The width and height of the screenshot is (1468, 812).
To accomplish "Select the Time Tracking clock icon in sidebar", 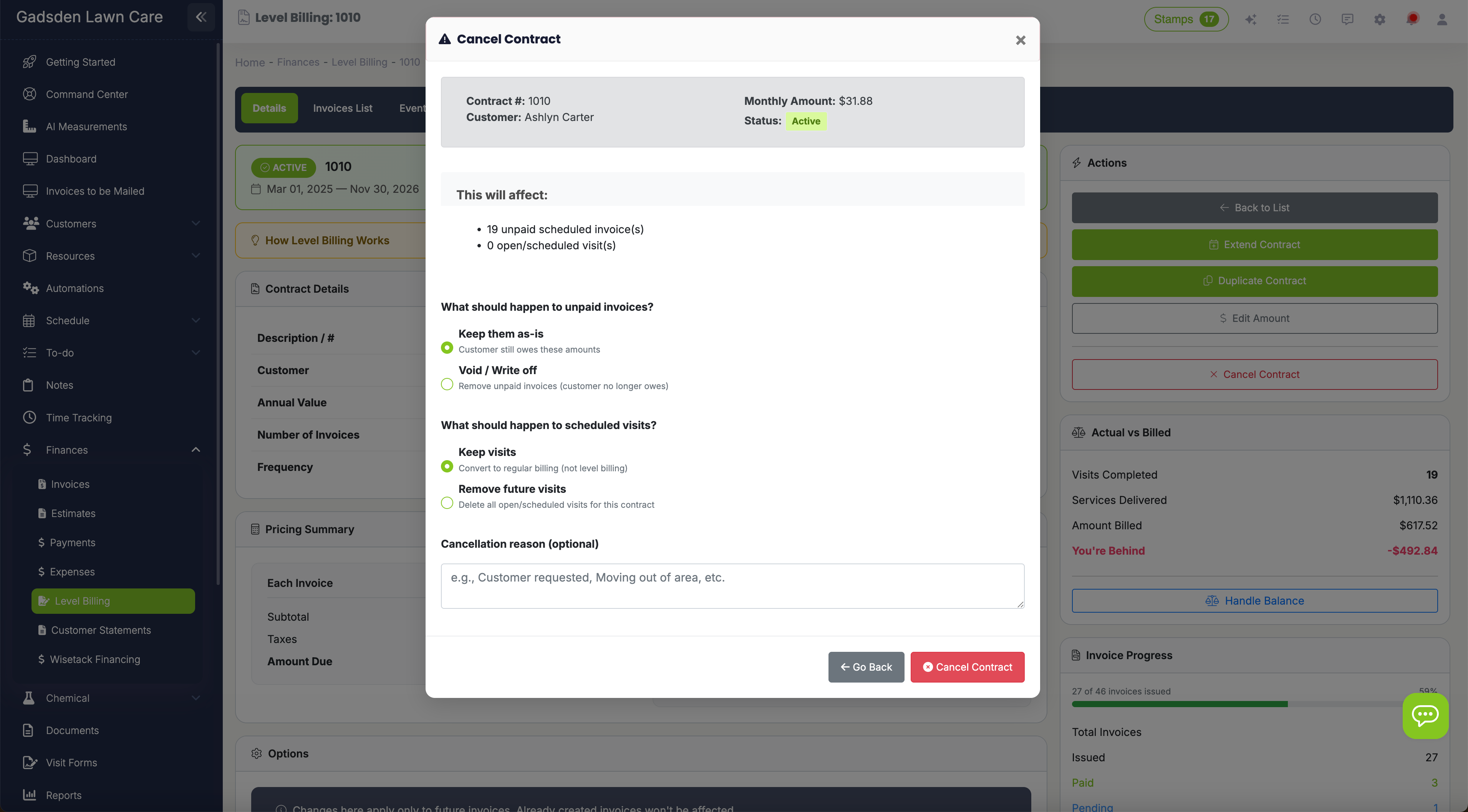I will (30, 417).
